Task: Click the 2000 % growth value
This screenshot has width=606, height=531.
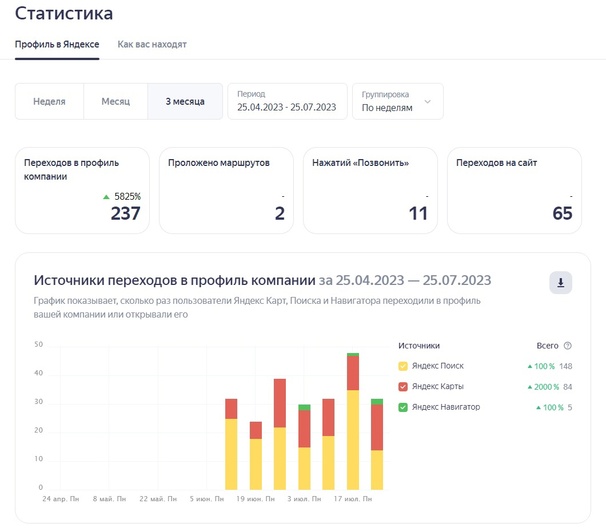Action: pos(543,387)
